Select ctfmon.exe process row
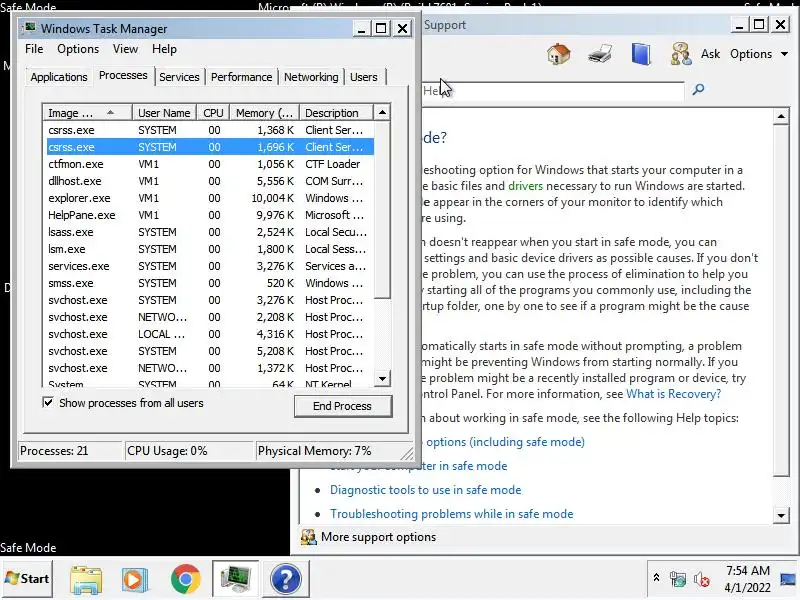 pos(210,164)
